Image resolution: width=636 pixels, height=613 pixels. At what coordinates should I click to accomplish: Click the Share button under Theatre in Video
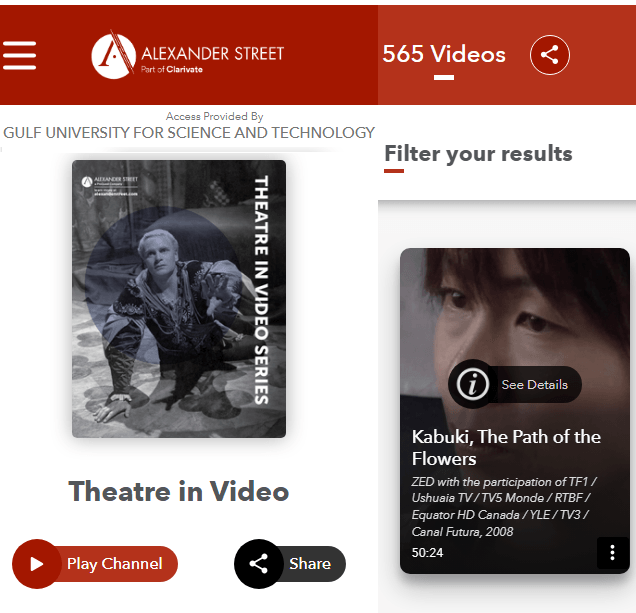point(290,564)
